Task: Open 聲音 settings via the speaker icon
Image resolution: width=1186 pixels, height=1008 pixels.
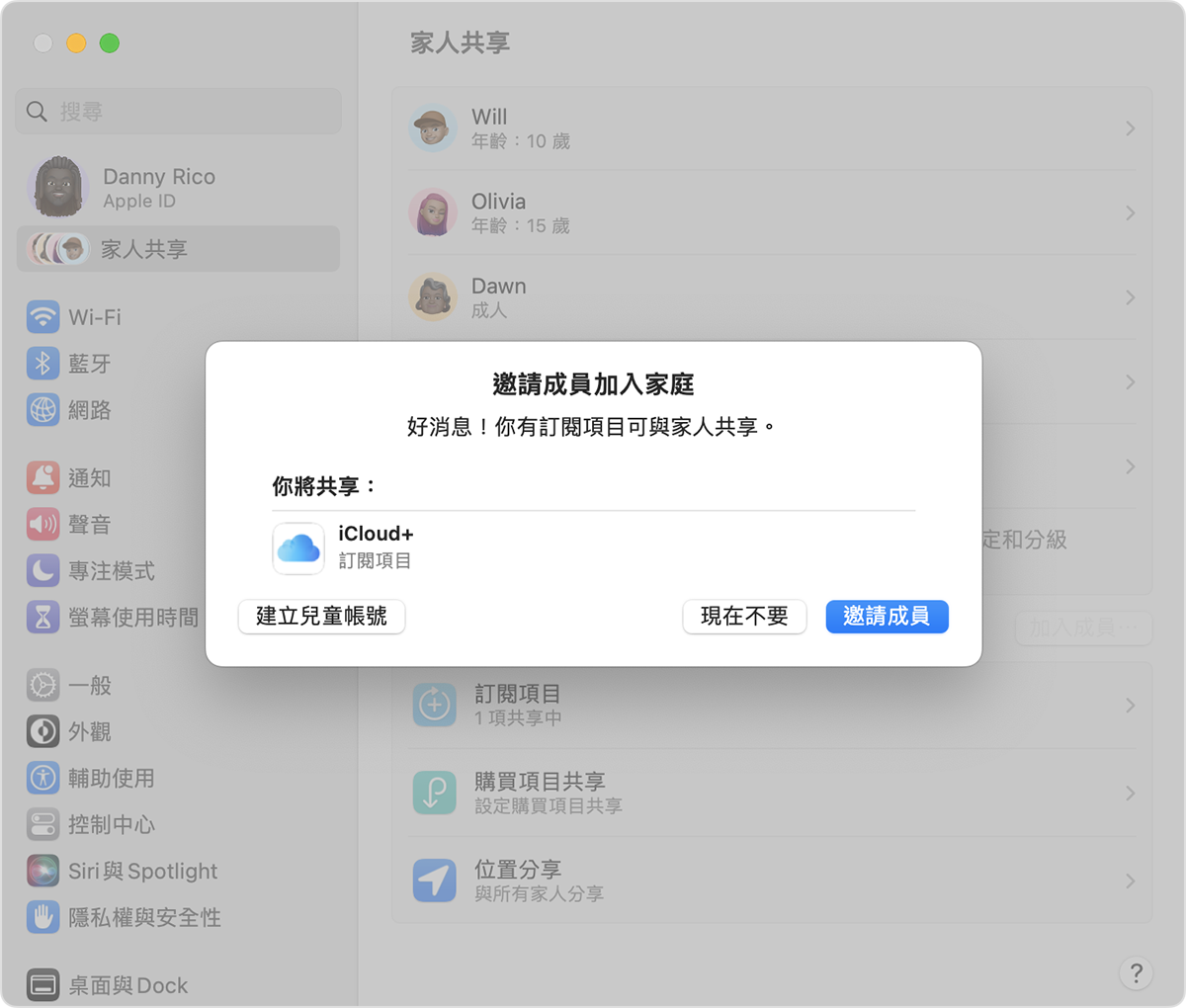Action: click(x=43, y=524)
